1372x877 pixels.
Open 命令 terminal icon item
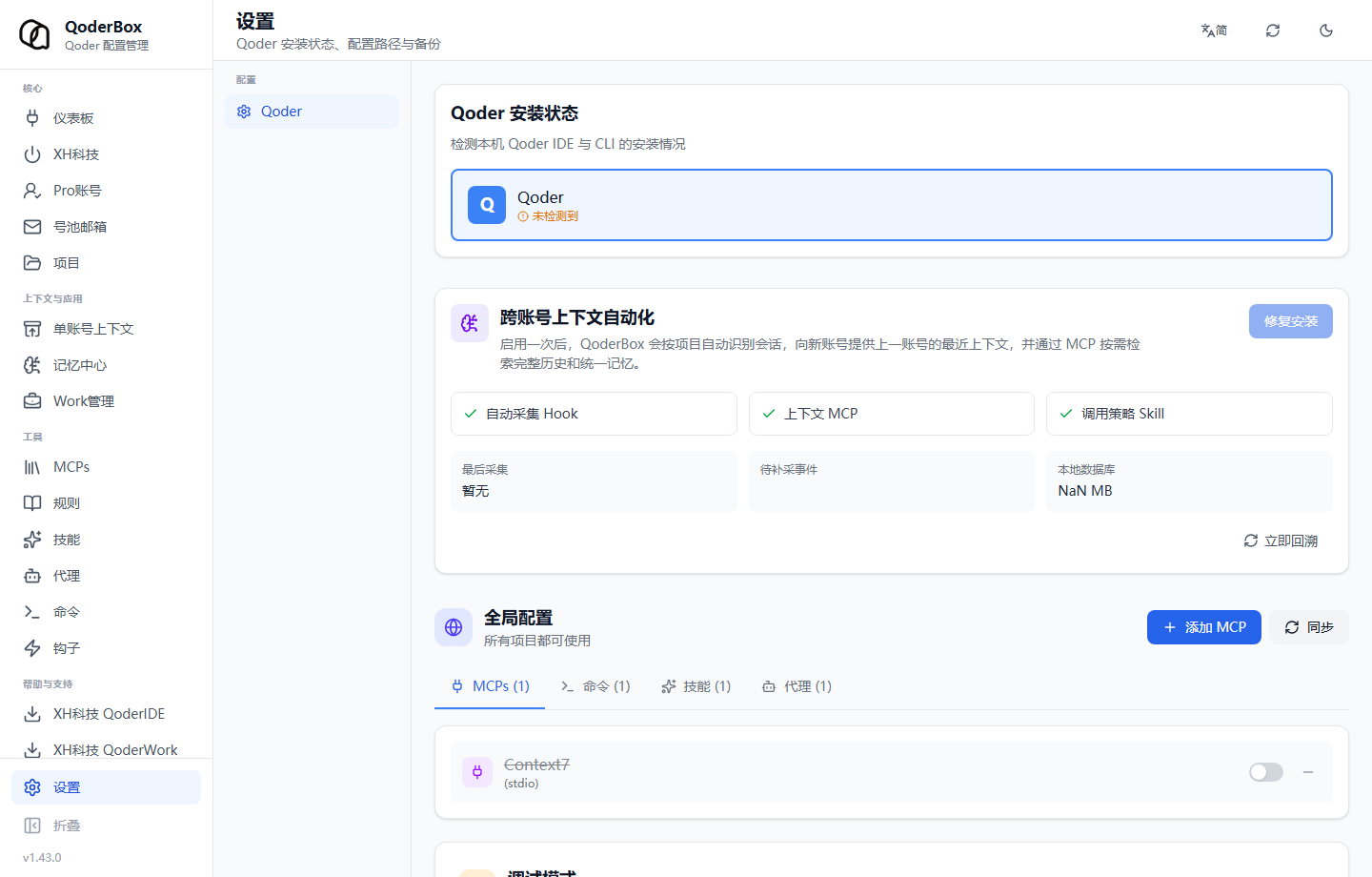(x=106, y=612)
